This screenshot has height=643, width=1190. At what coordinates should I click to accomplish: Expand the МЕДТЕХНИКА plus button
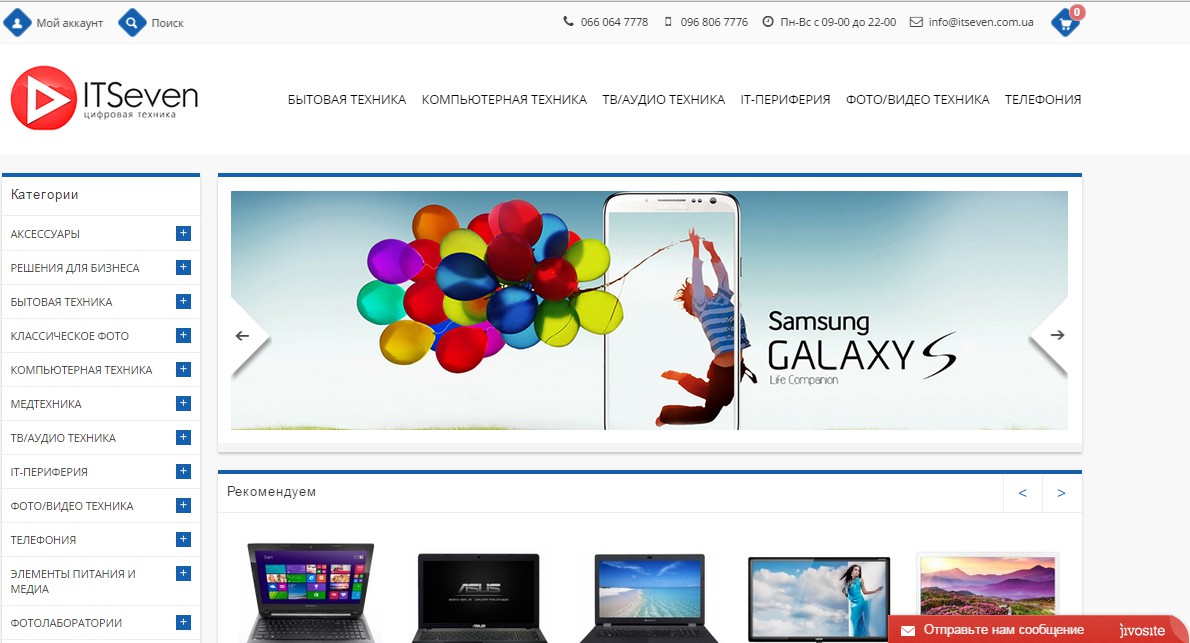[x=183, y=403]
